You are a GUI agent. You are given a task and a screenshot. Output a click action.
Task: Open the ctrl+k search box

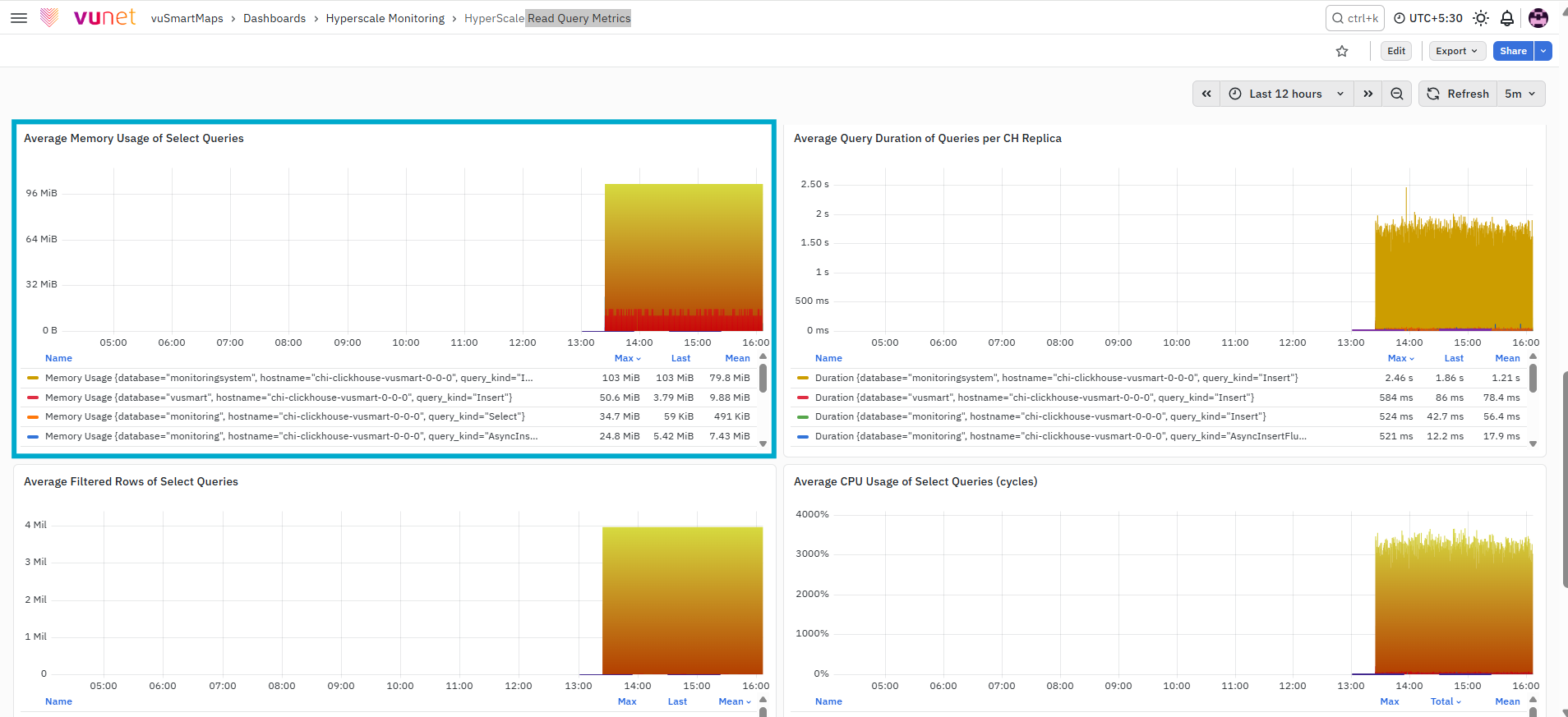click(x=1355, y=18)
